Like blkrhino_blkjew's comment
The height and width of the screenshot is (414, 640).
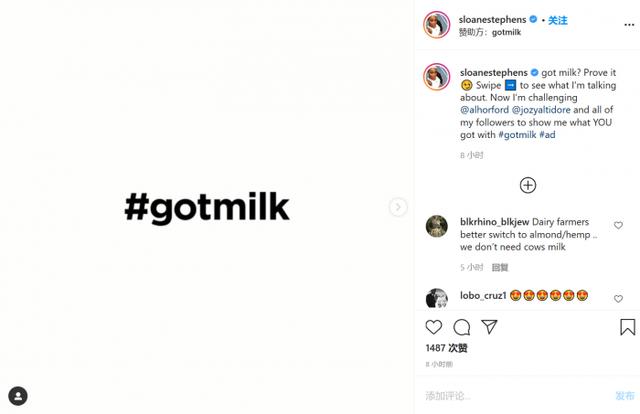[x=619, y=226]
